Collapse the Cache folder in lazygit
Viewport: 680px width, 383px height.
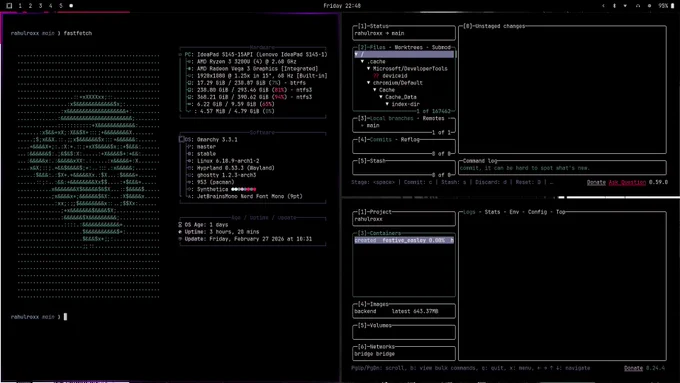tap(375, 90)
